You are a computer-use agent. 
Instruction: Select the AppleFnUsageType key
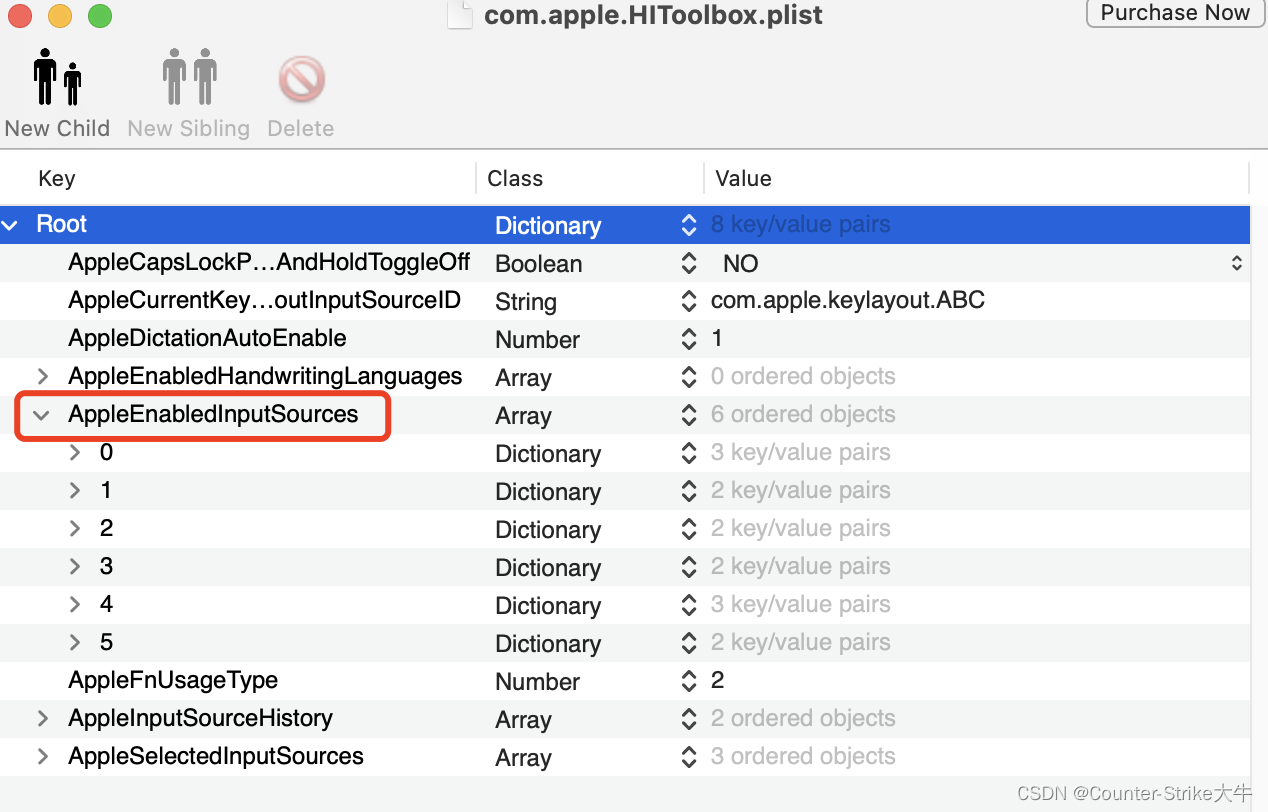tap(173, 681)
